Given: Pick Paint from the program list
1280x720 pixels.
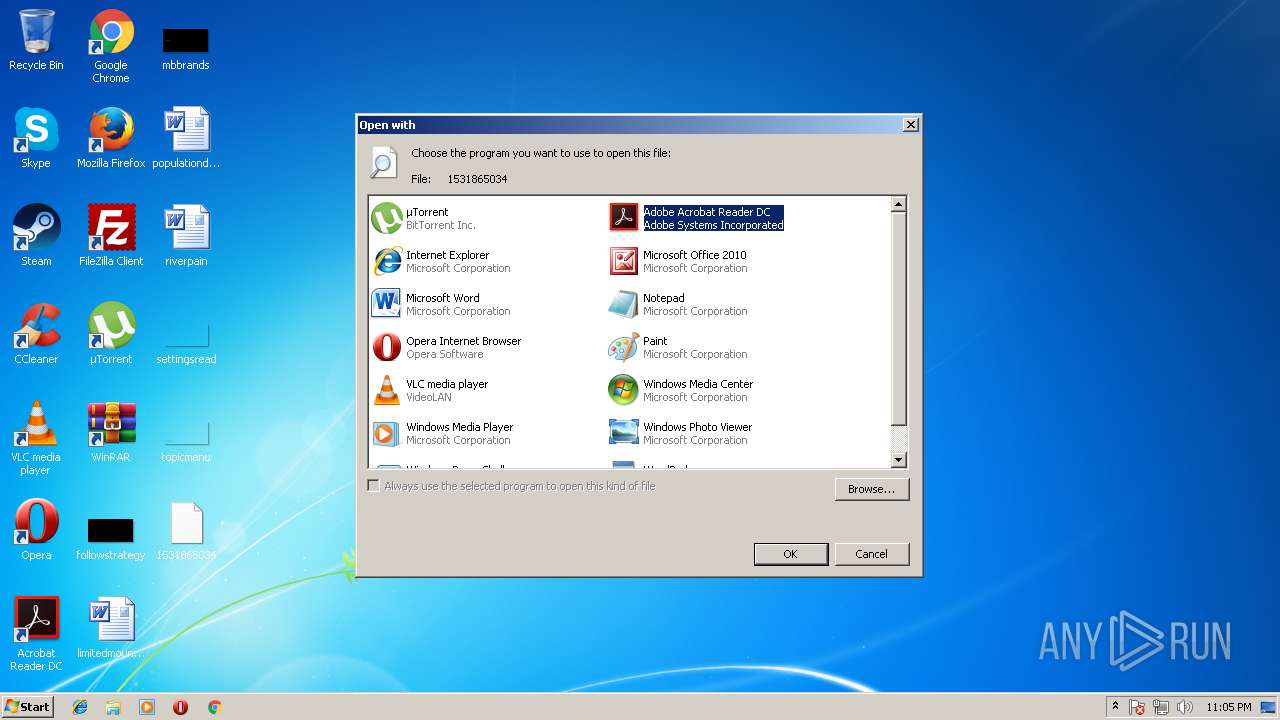Looking at the screenshot, I should pyautogui.click(x=678, y=347).
